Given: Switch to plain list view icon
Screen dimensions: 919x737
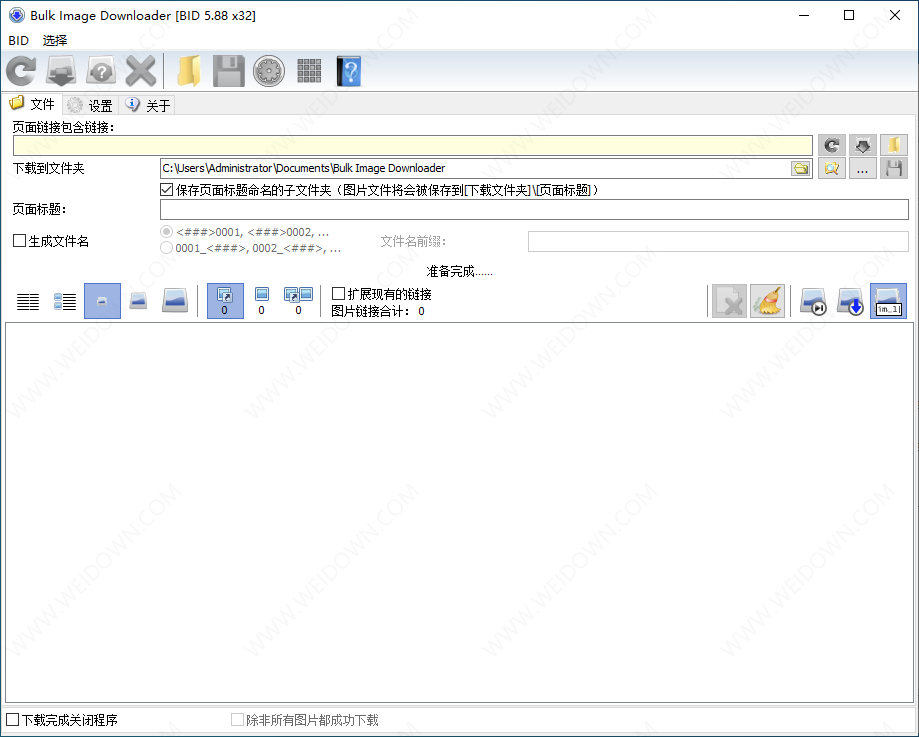Looking at the screenshot, I should tap(28, 301).
